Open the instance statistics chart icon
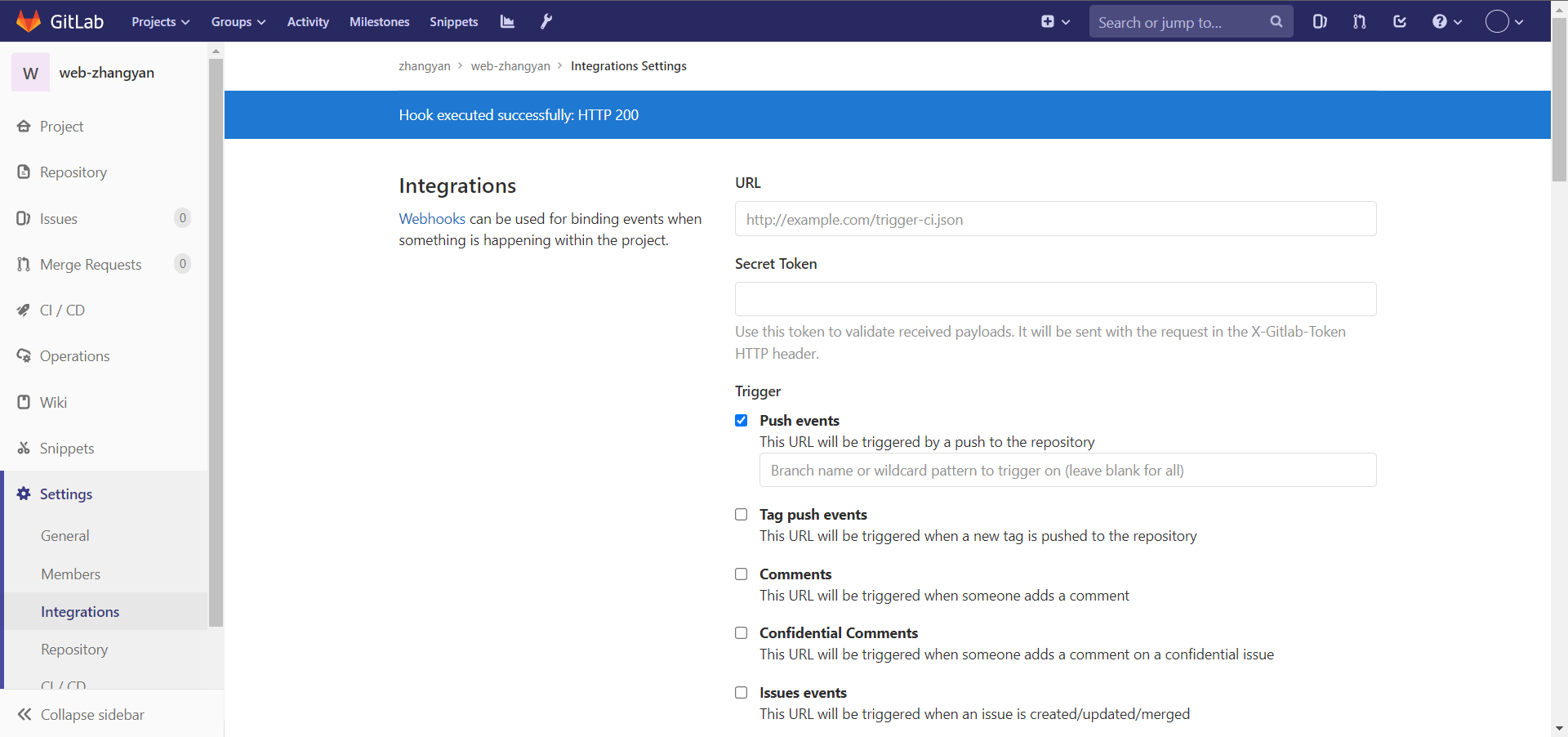Image resolution: width=1568 pixels, height=737 pixels. 507,22
